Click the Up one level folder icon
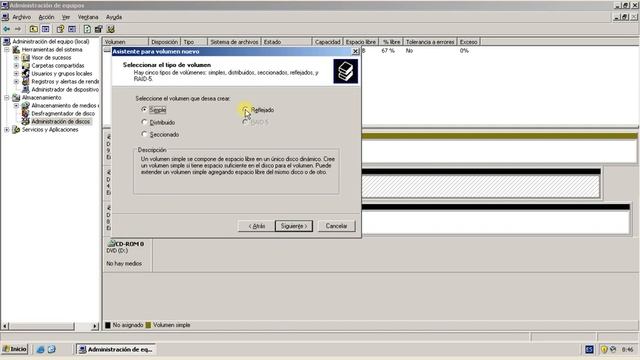This screenshot has height=360, width=640. coord(33,29)
